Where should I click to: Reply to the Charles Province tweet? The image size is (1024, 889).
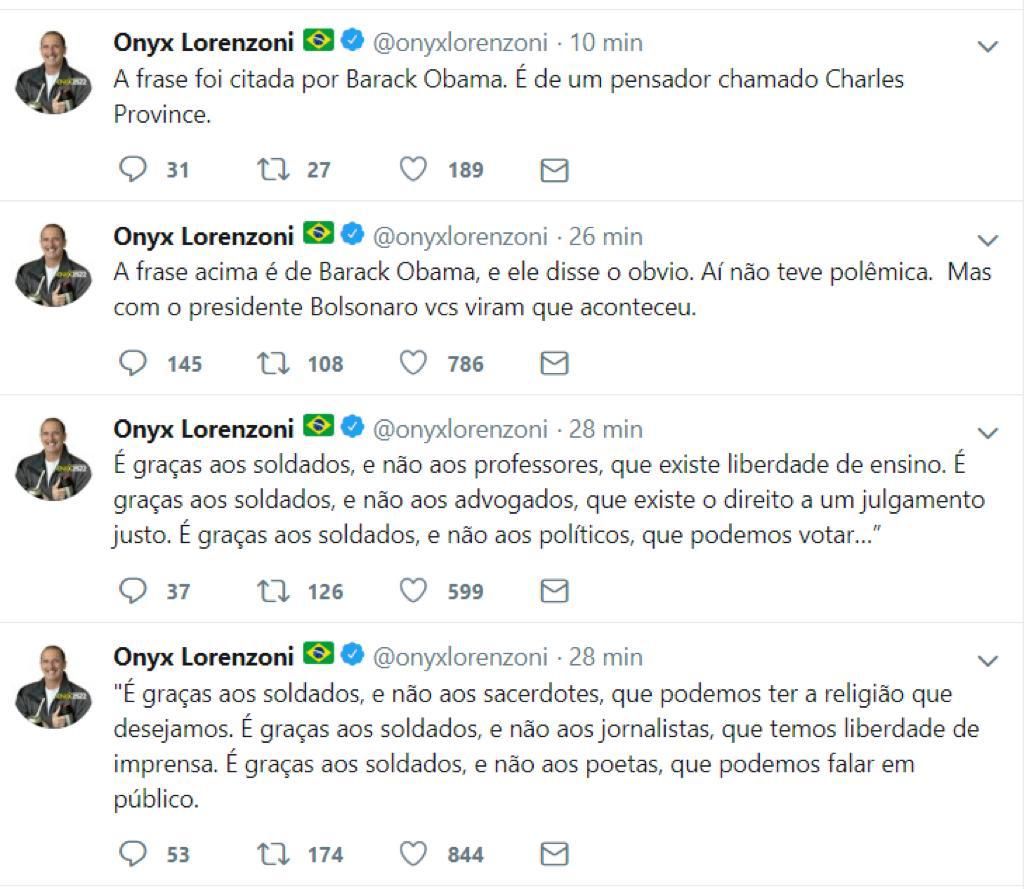133,170
